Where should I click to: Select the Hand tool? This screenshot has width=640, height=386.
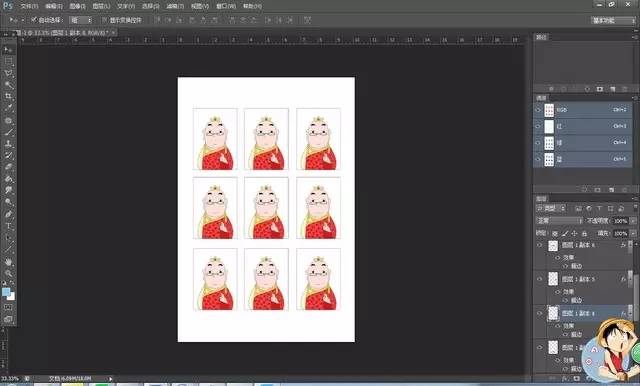8,262
